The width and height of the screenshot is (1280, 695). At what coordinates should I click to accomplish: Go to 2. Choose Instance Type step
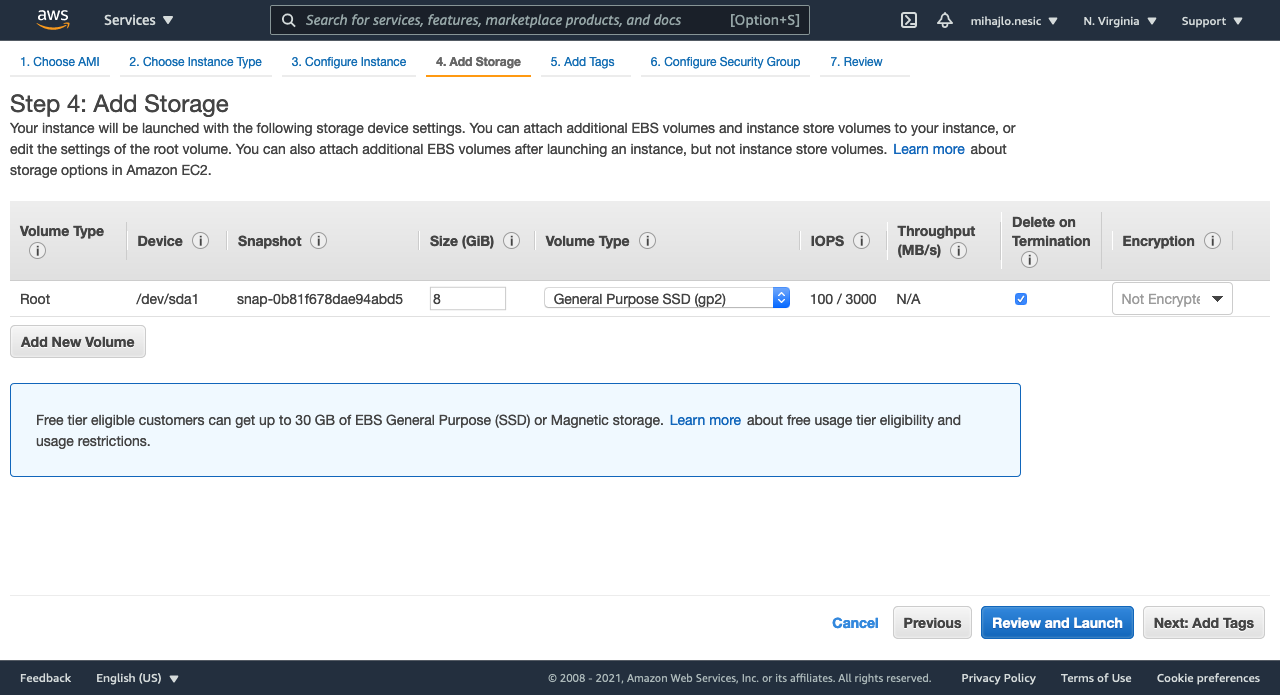click(x=195, y=62)
